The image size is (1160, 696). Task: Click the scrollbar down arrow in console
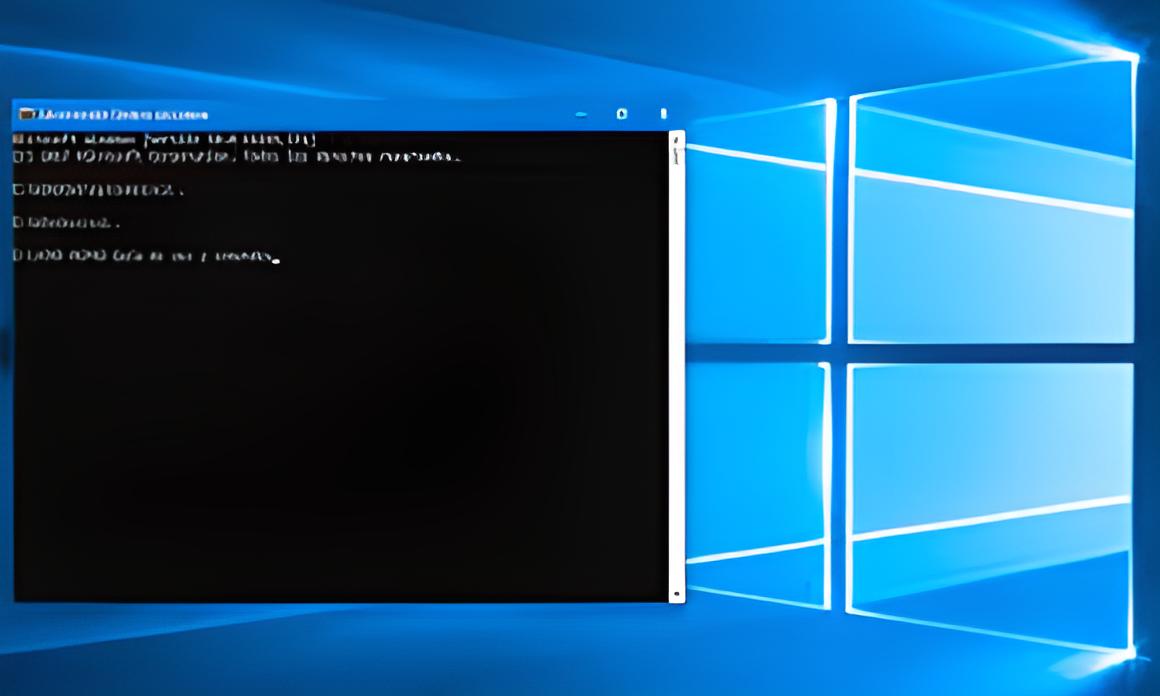(x=677, y=594)
